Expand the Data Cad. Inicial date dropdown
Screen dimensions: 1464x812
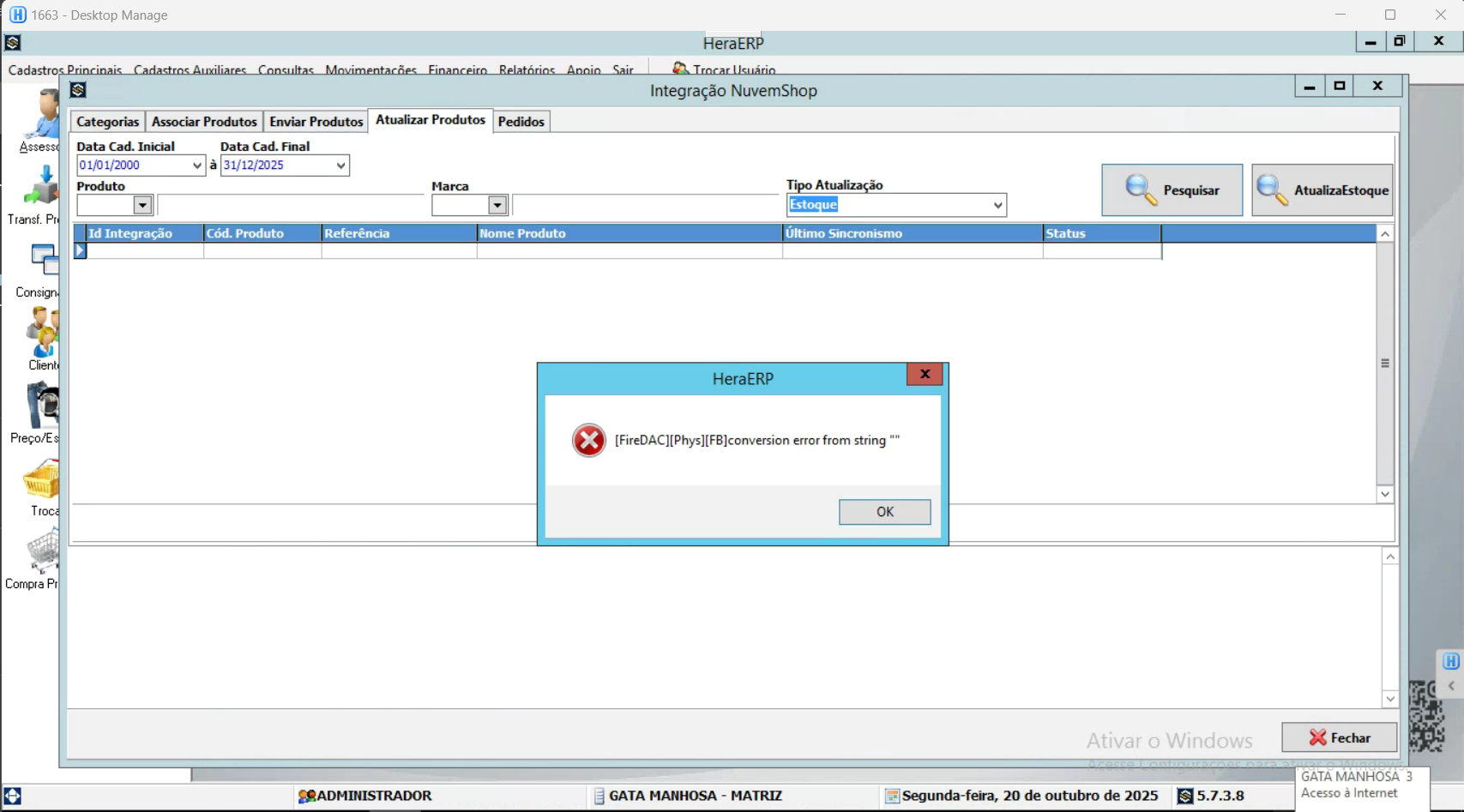[x=196, y=165]
